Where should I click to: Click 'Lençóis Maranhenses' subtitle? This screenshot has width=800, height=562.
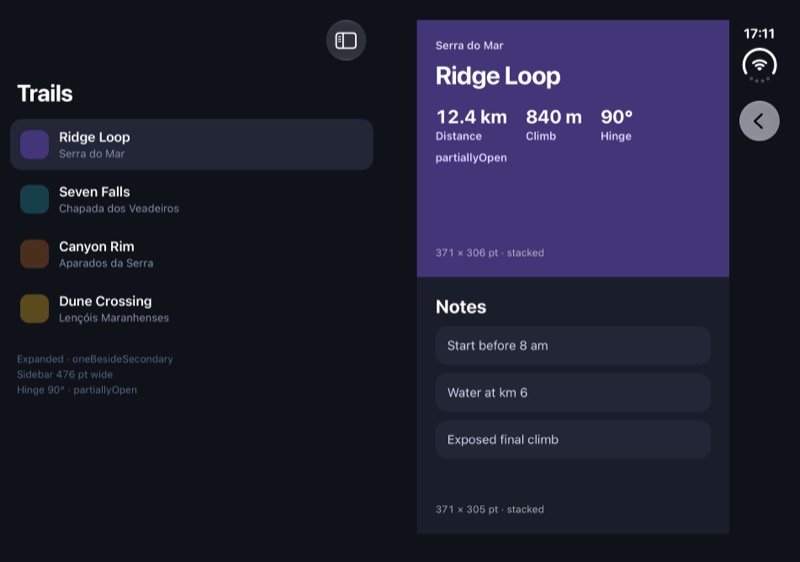pos(114,318)
